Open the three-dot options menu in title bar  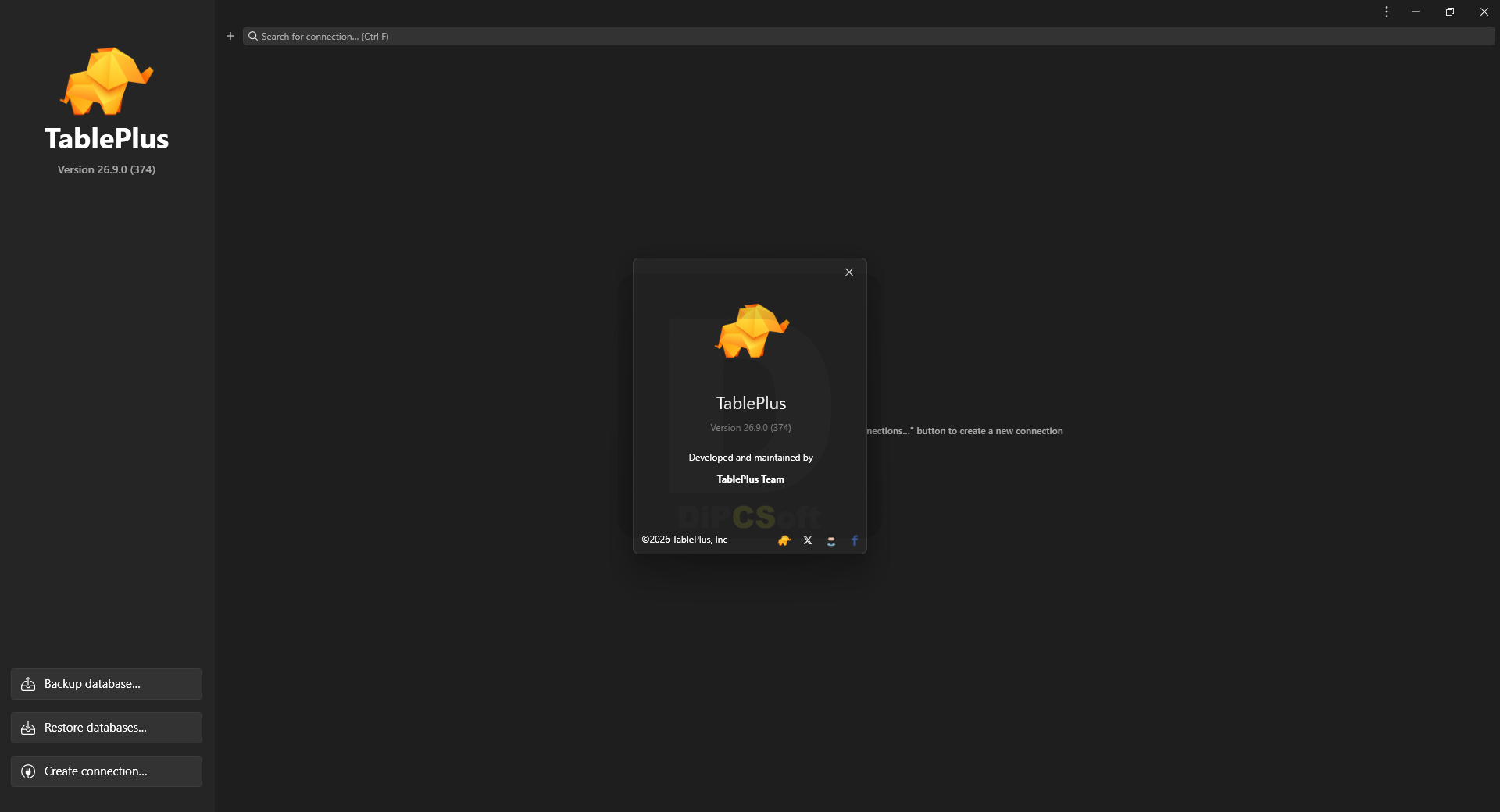1387,12
